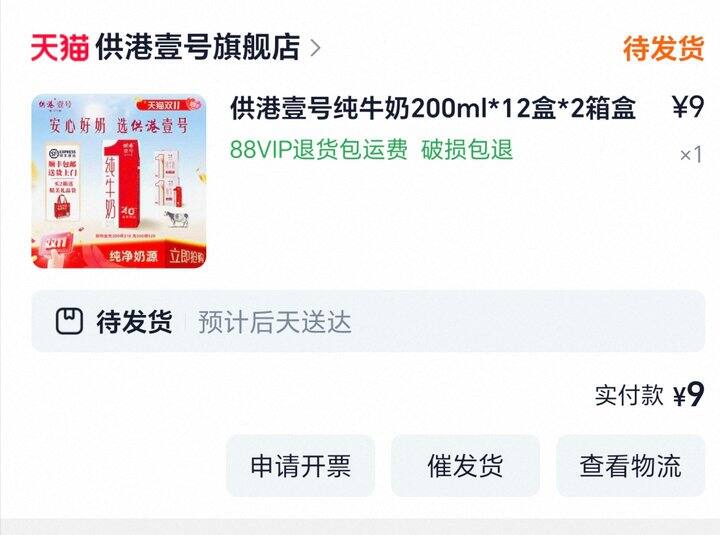720x535 pixels.
Task: Expand the chevron arrow beside the store name
Action: [315, 48]
